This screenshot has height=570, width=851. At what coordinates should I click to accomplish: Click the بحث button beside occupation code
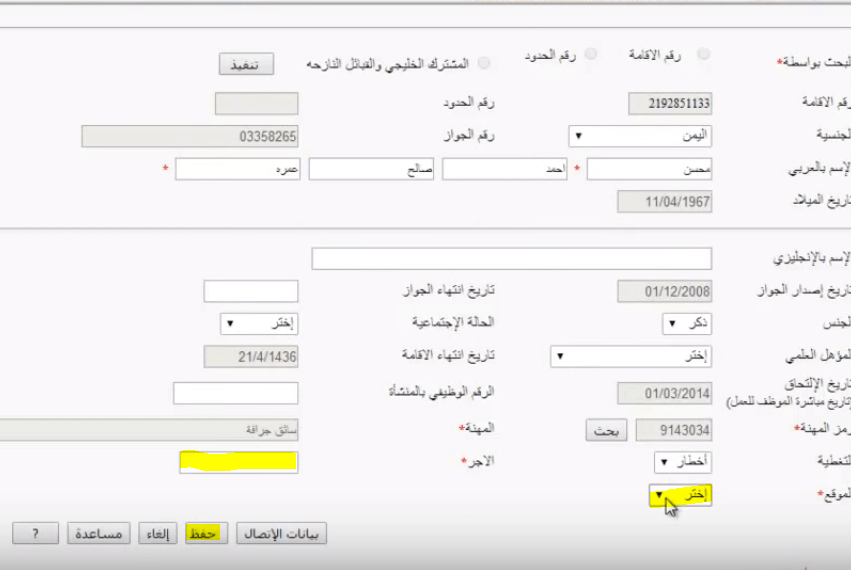[606, 430]
